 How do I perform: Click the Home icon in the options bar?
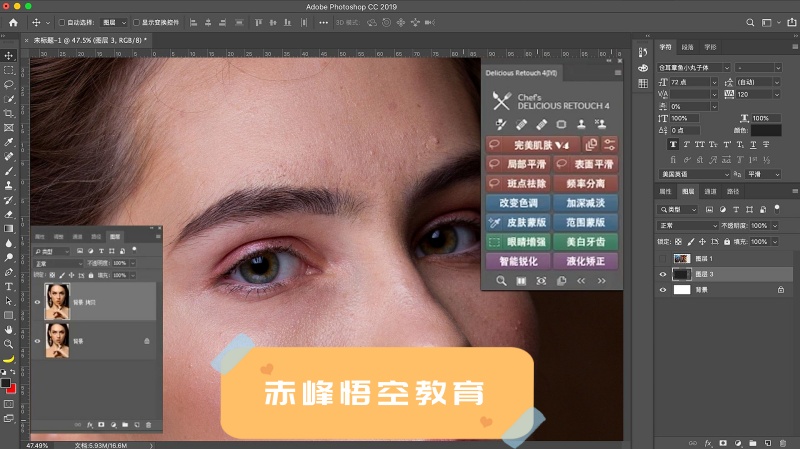coord(12,21)
